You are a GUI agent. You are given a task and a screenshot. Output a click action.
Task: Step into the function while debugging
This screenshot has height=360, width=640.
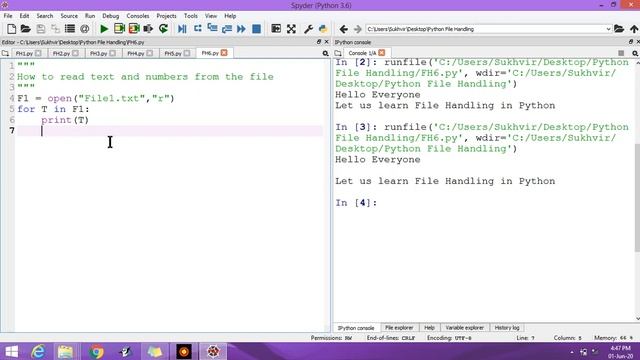click(212, 29)
